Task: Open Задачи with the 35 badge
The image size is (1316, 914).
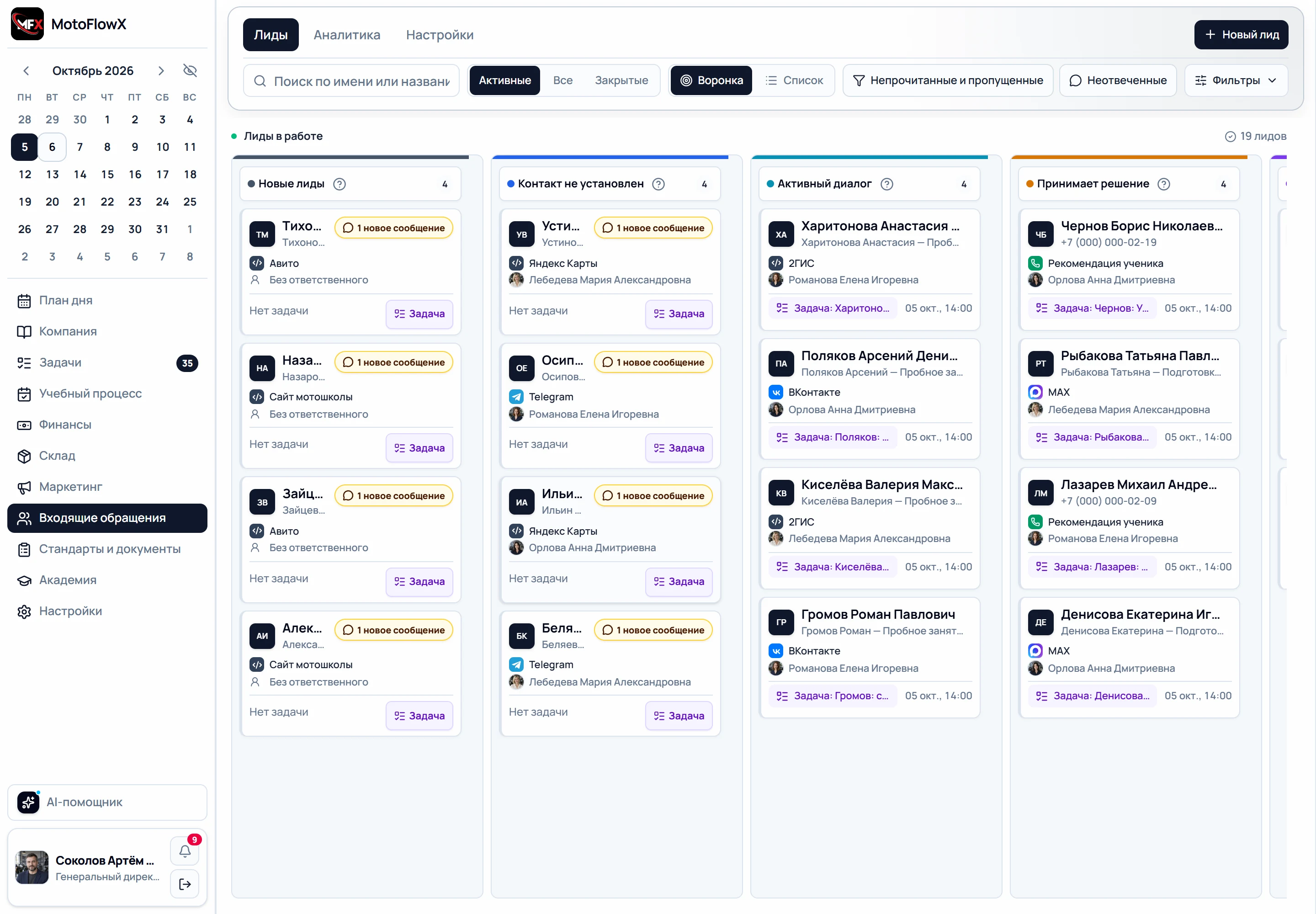Action: pyautogui.click(x=107, y=362)
